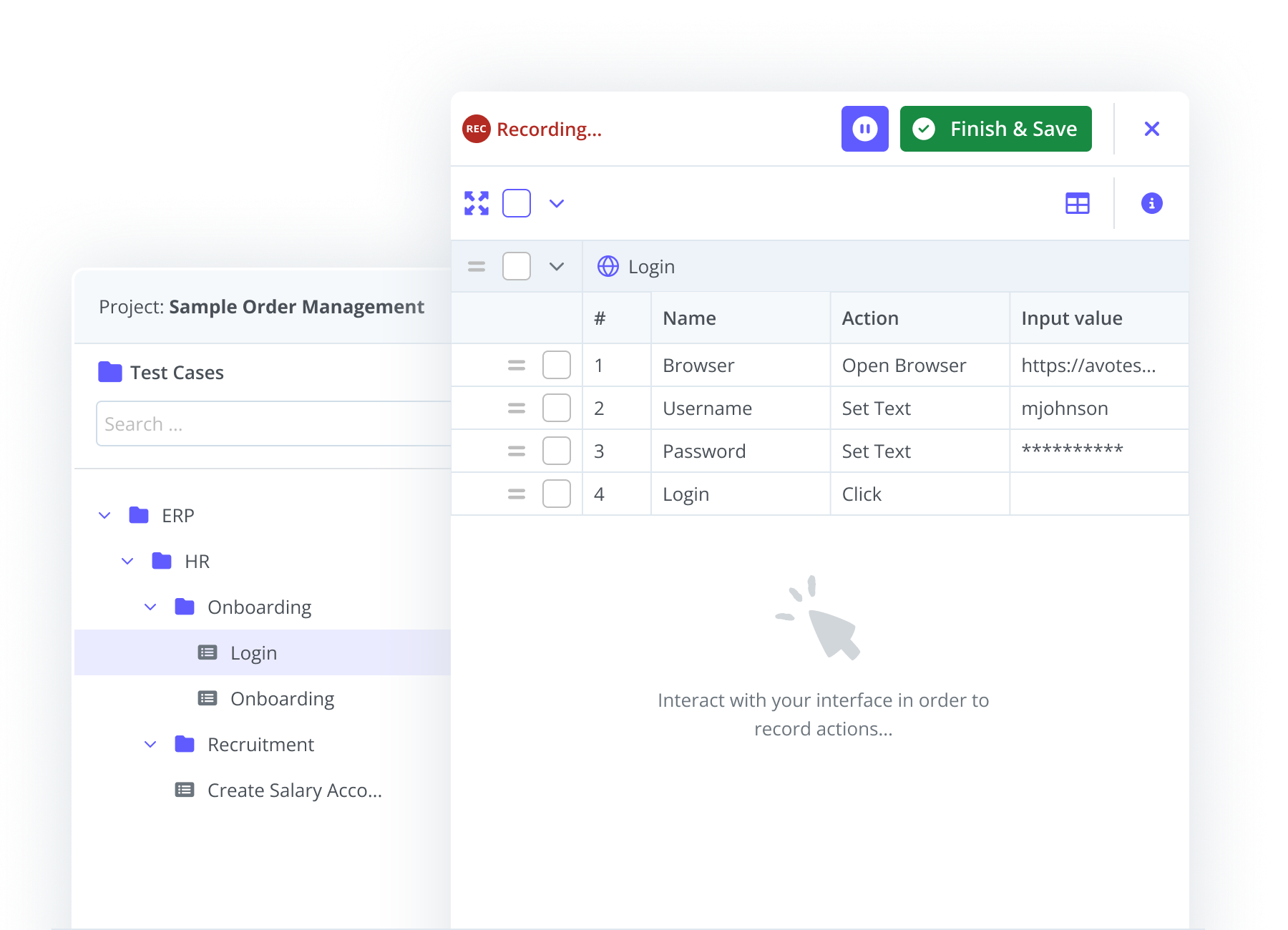Click the globe icon beside Login header
The width and height of the screenshot is (1288, 930).
click(608, 266)
